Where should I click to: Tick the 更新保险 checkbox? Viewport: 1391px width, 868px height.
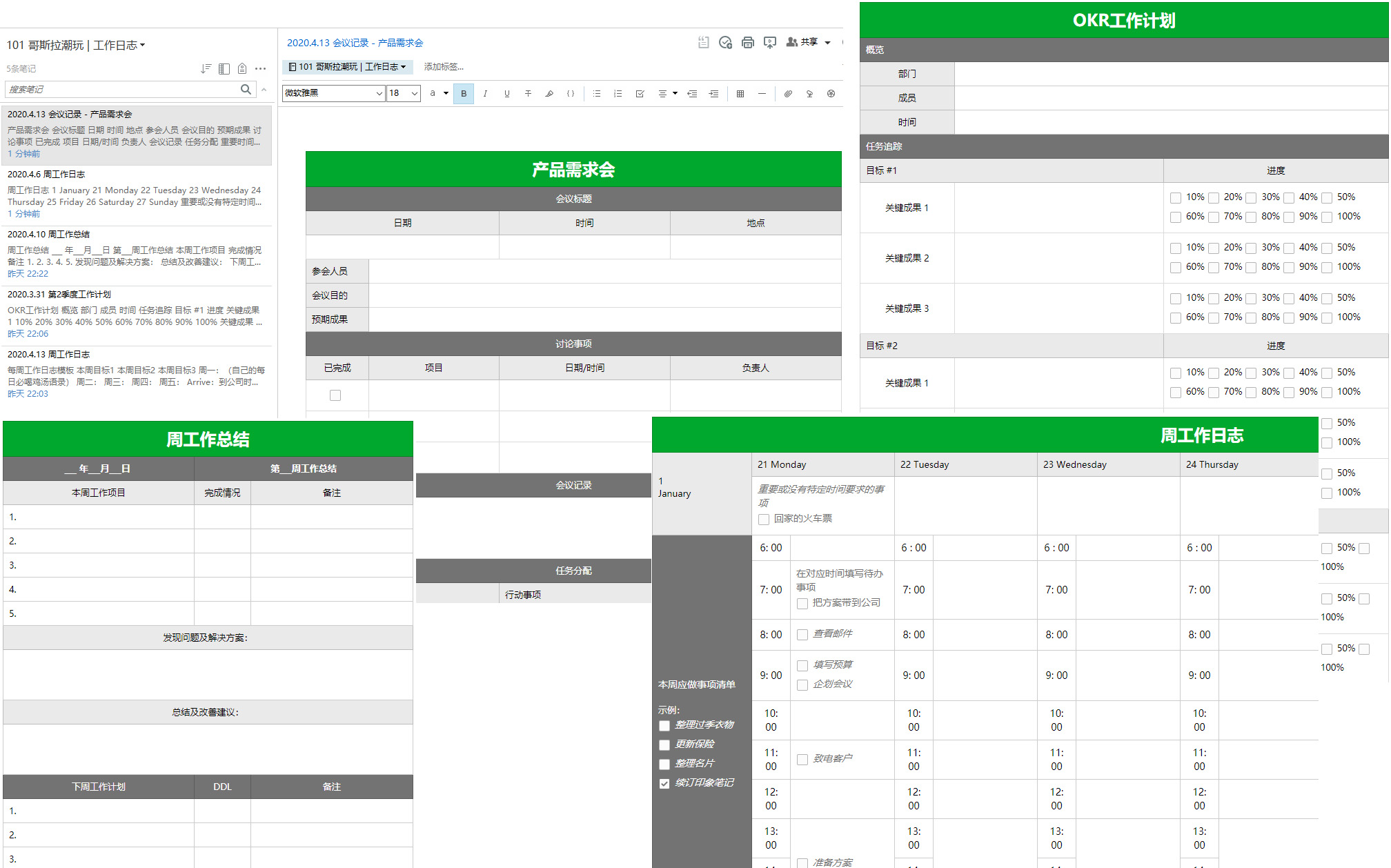[x=664, y=745]
